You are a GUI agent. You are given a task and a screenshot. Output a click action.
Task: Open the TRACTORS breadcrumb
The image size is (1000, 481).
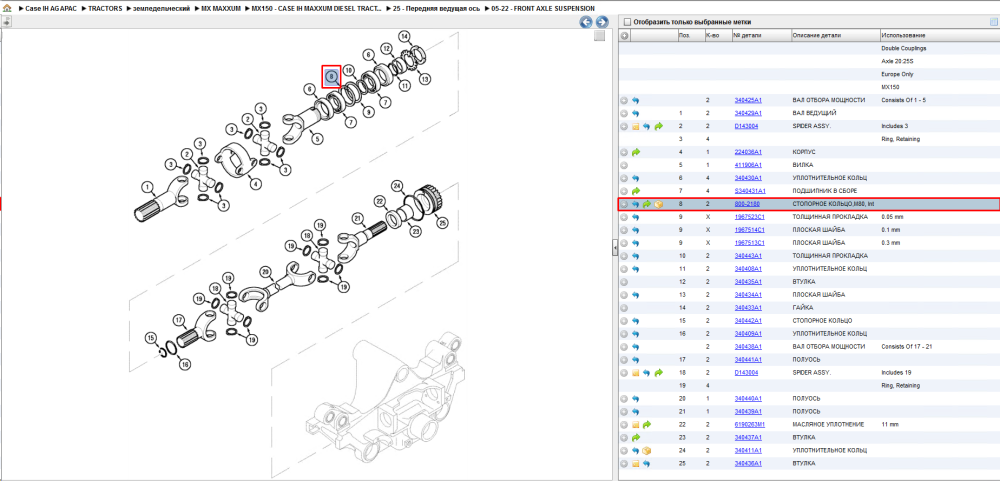[x=105, y=8]
